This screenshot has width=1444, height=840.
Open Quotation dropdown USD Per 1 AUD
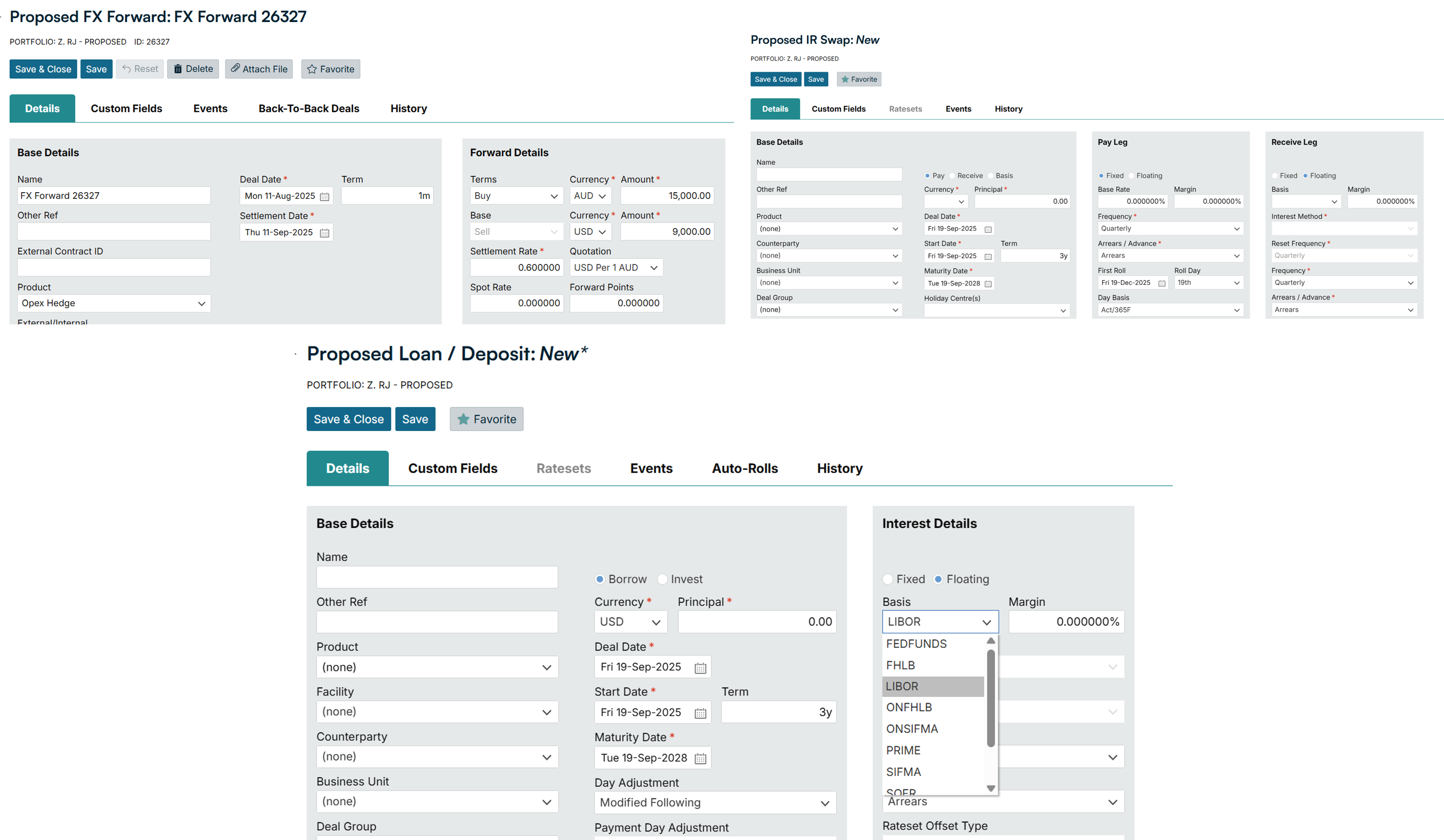(616, 268)
